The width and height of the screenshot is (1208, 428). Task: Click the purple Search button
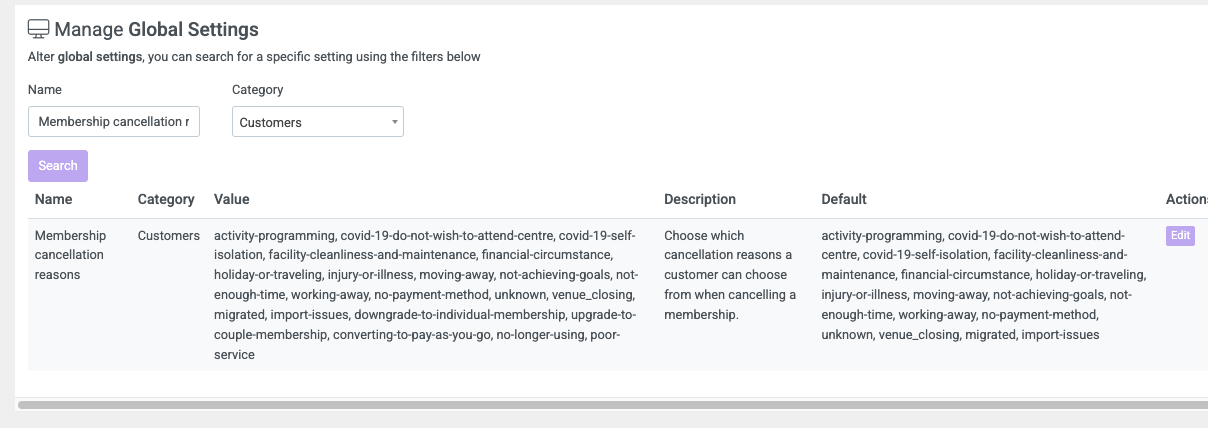point(58,166)
